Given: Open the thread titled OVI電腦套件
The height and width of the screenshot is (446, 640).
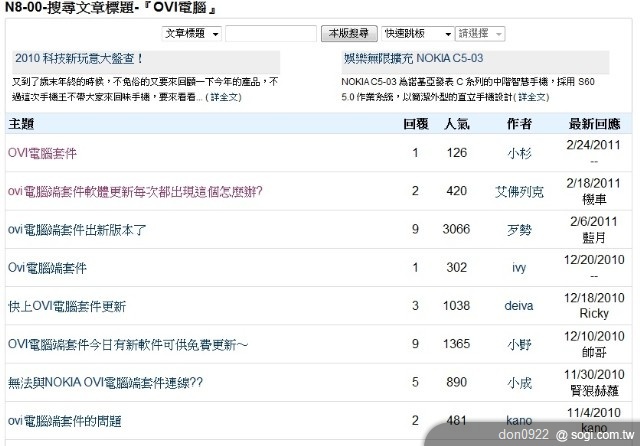Looking at the screenshot, I should [42, 153].
